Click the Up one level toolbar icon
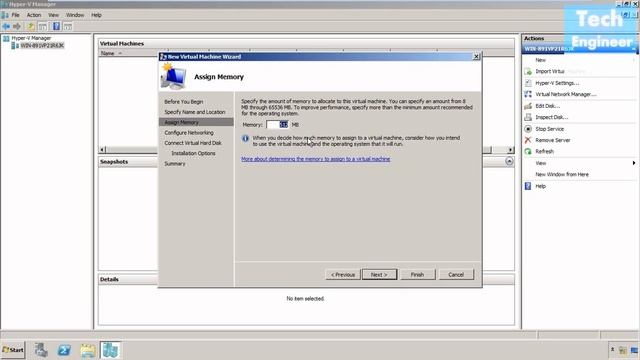The width and height of the screenshot is (640, 360). click(31, 27)
